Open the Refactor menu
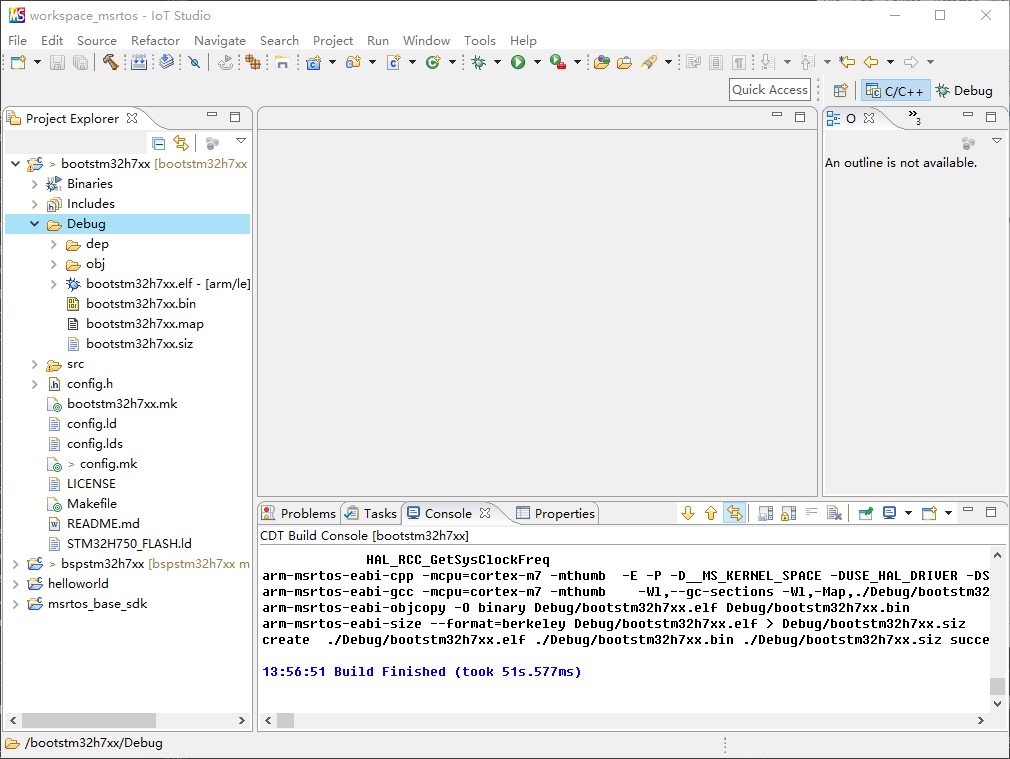Viewport: 1010px width, 759px height. point(155,40)
